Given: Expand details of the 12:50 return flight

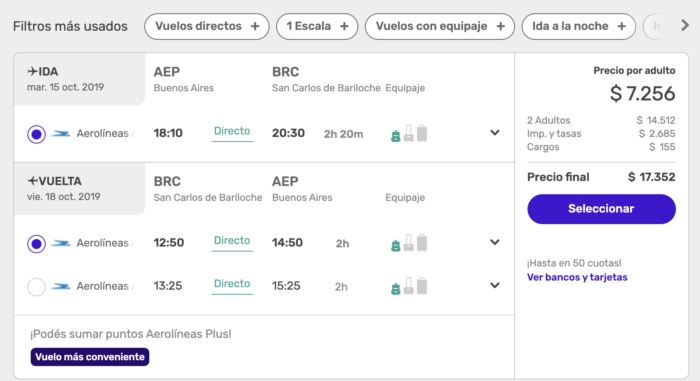Looking at the screenshot, I should point(495,242).
